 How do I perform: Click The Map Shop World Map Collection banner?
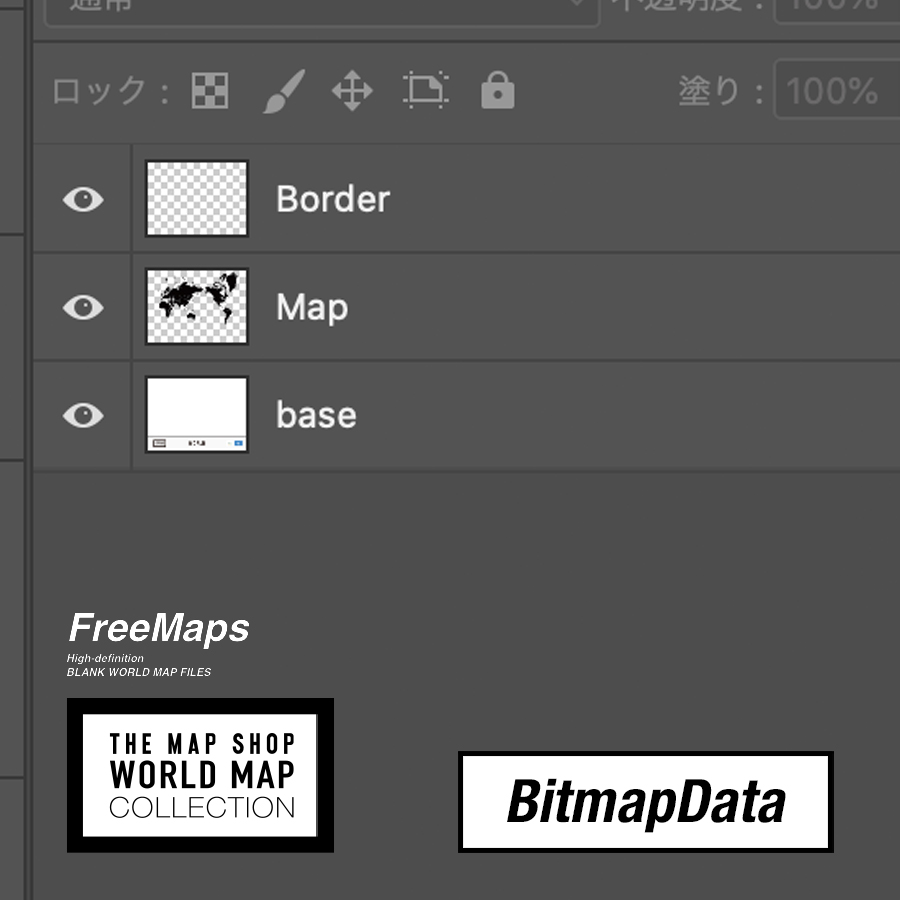click(x=200, y=775)
